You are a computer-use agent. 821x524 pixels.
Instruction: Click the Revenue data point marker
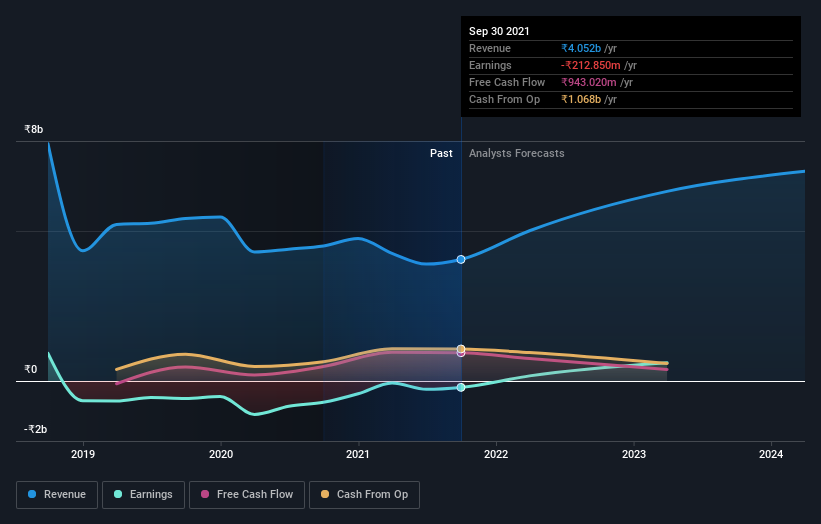(461, 260)
